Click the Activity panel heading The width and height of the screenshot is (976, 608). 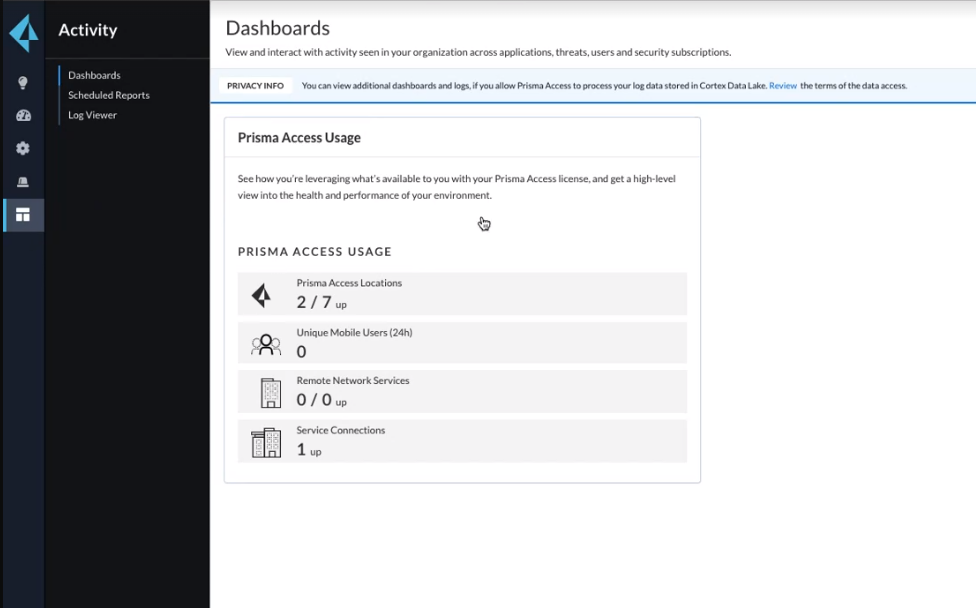coord(88,30)
